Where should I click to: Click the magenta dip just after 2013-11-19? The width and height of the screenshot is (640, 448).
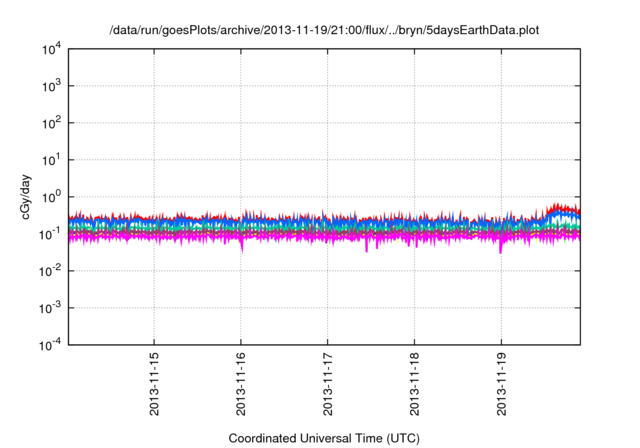[x=501, y=246]
